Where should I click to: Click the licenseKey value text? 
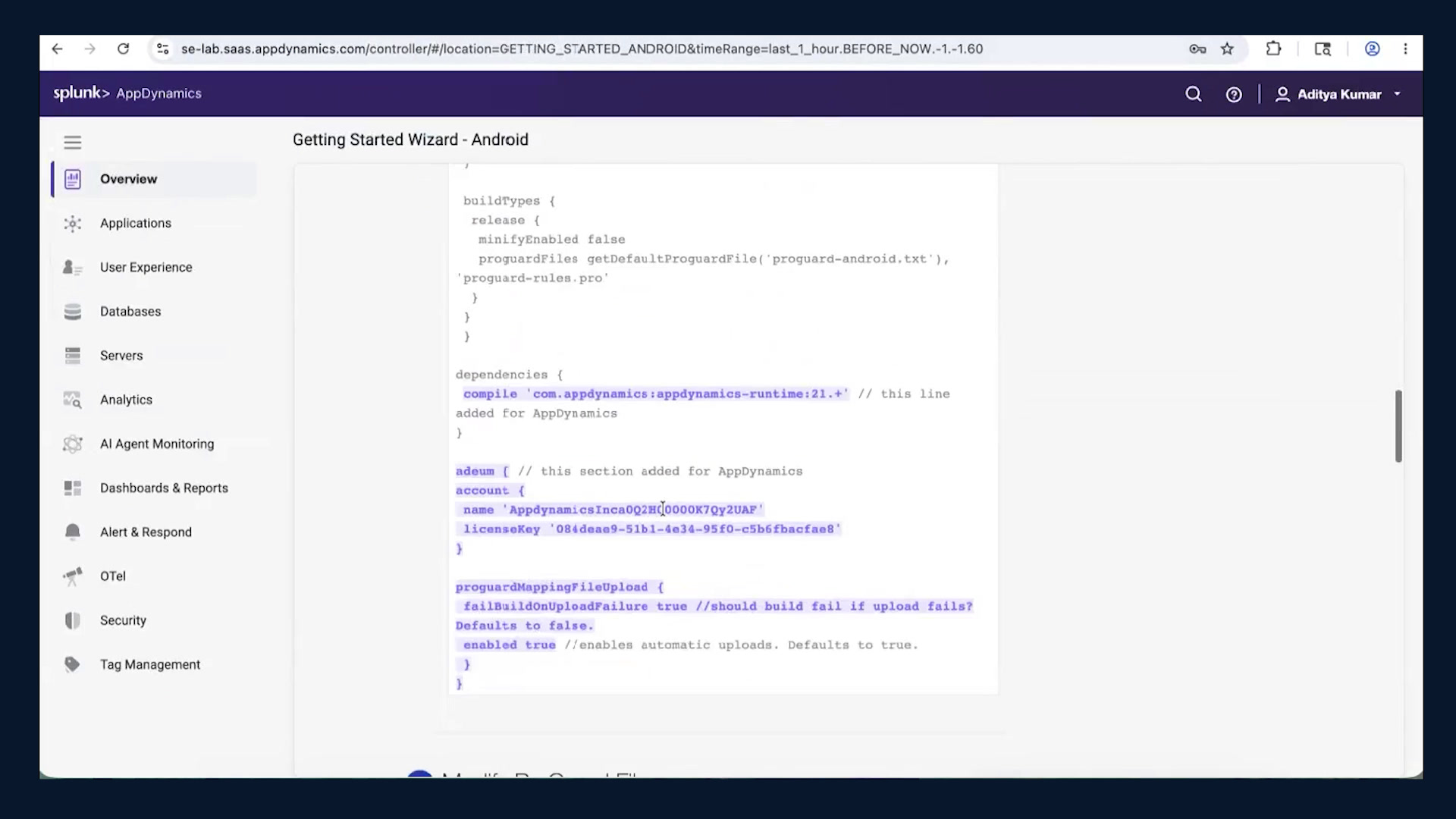coord(695,529)
